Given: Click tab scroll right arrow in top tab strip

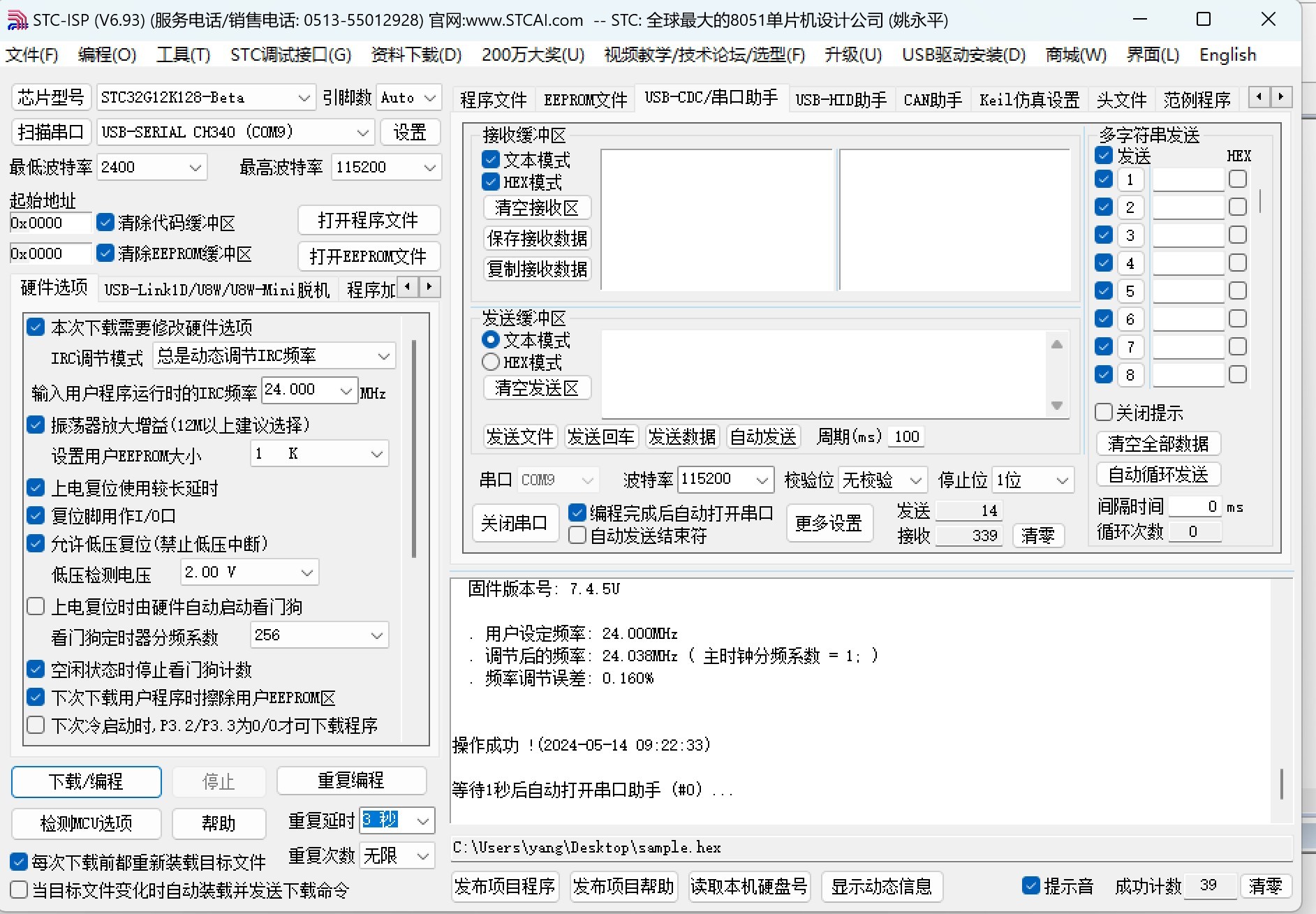Looking at the screenshot, I should pos(1280,97).
